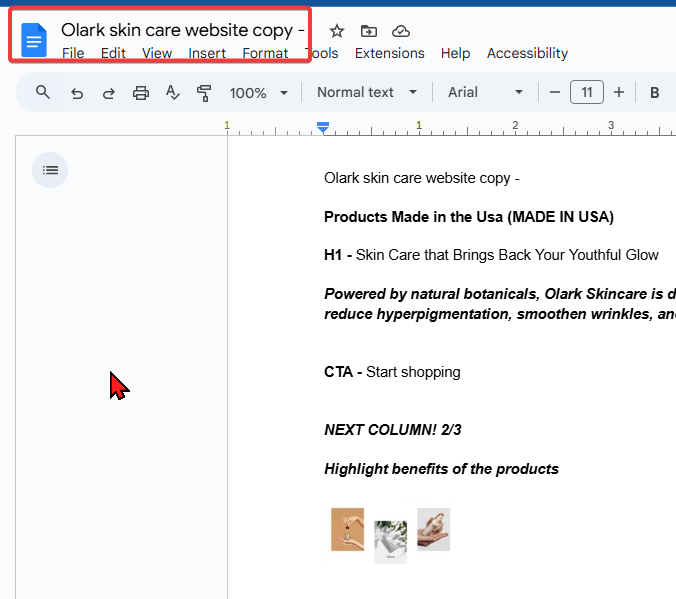Open the Format menu

pos(265,53)
